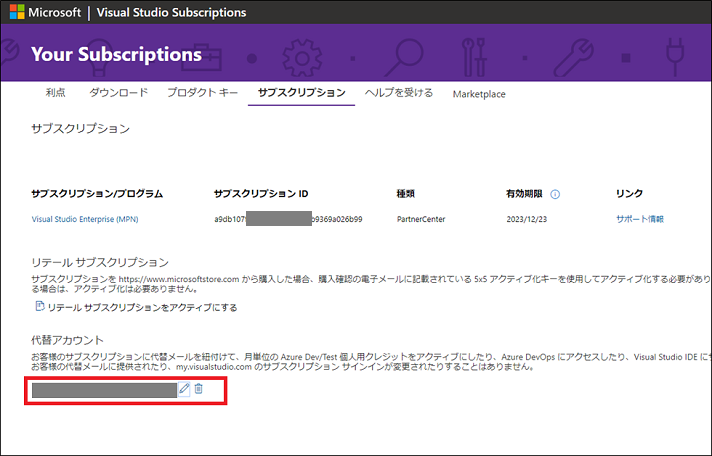Click the subscription ID value a9db107
Screen dimensions: 712x456
[288, 219]
